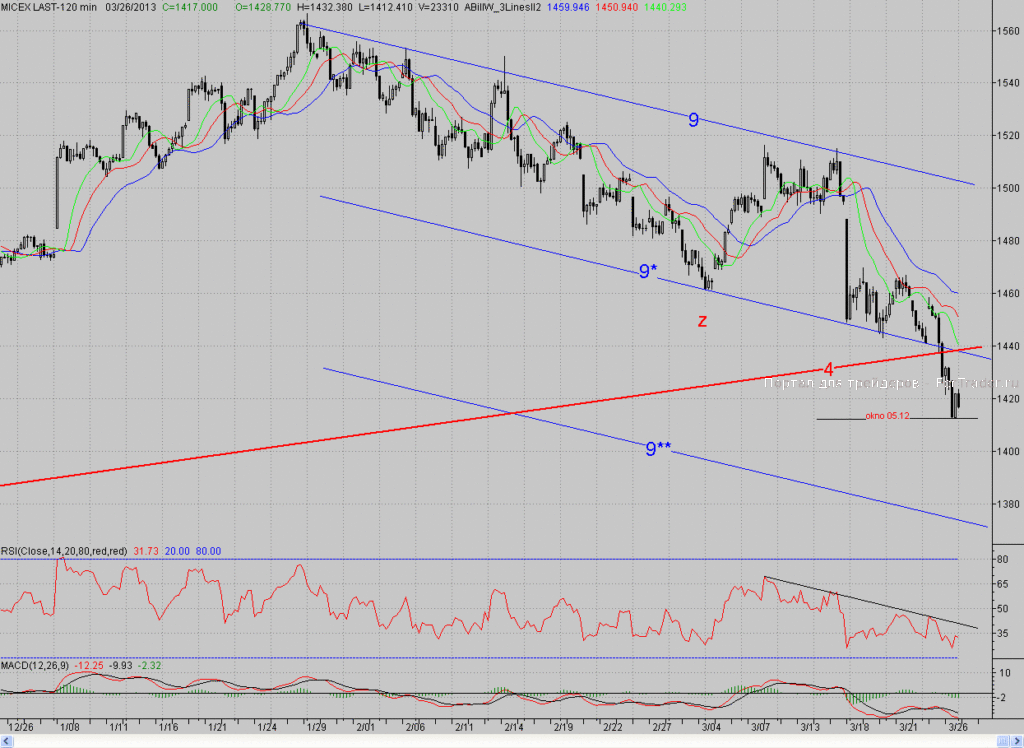Click the 1400 price level on the axis
This screenshot has height=748, width=1024.
click(x=1008, y=451)
